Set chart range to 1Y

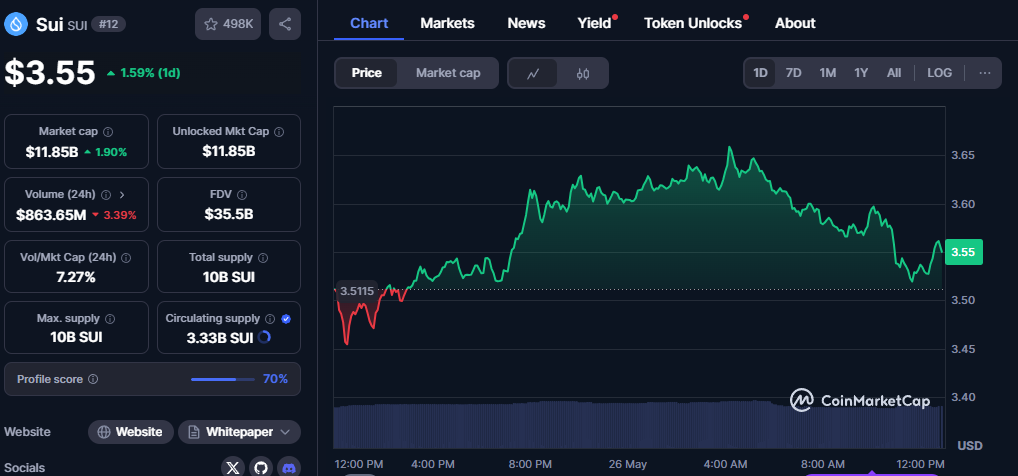(861, 73)
